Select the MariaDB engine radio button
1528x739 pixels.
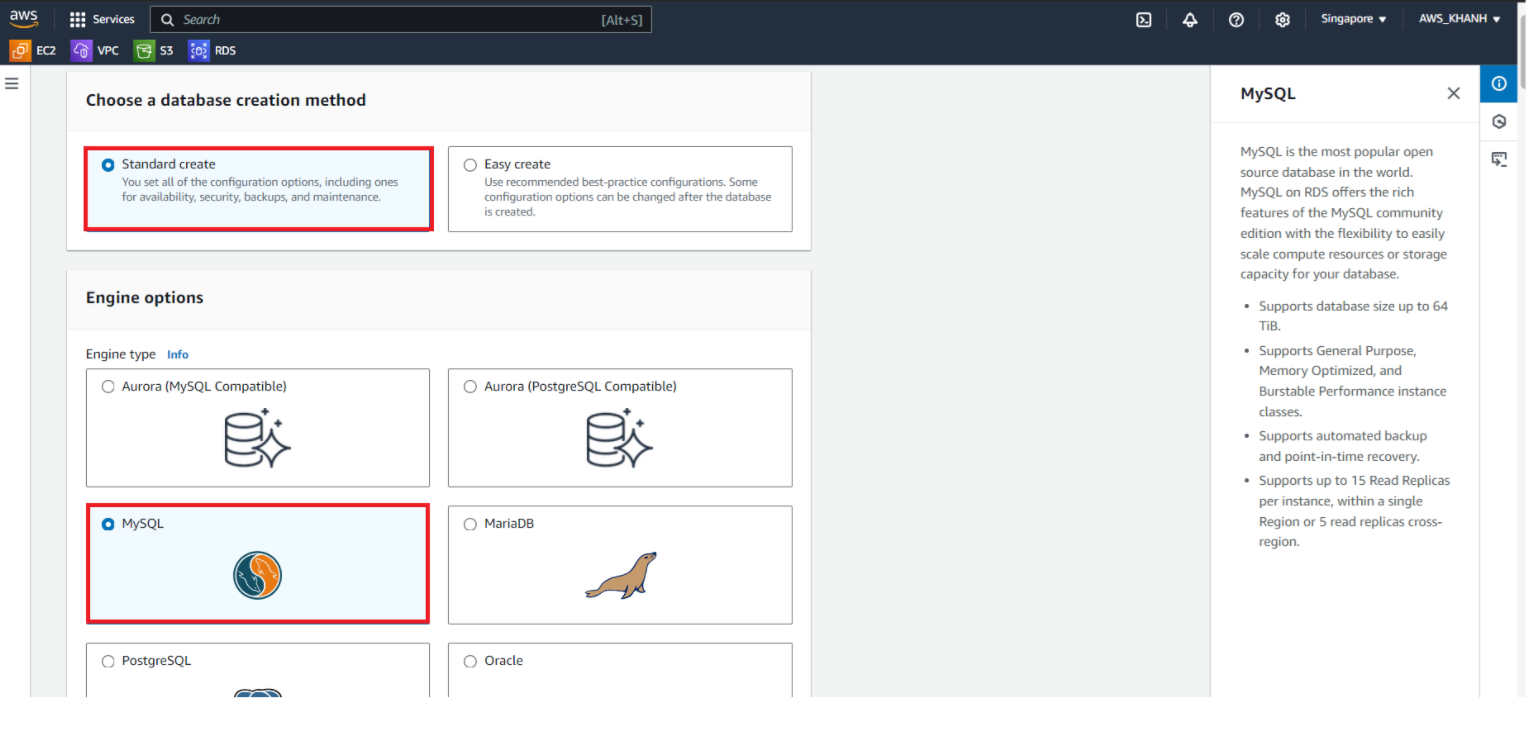point(470,524)
